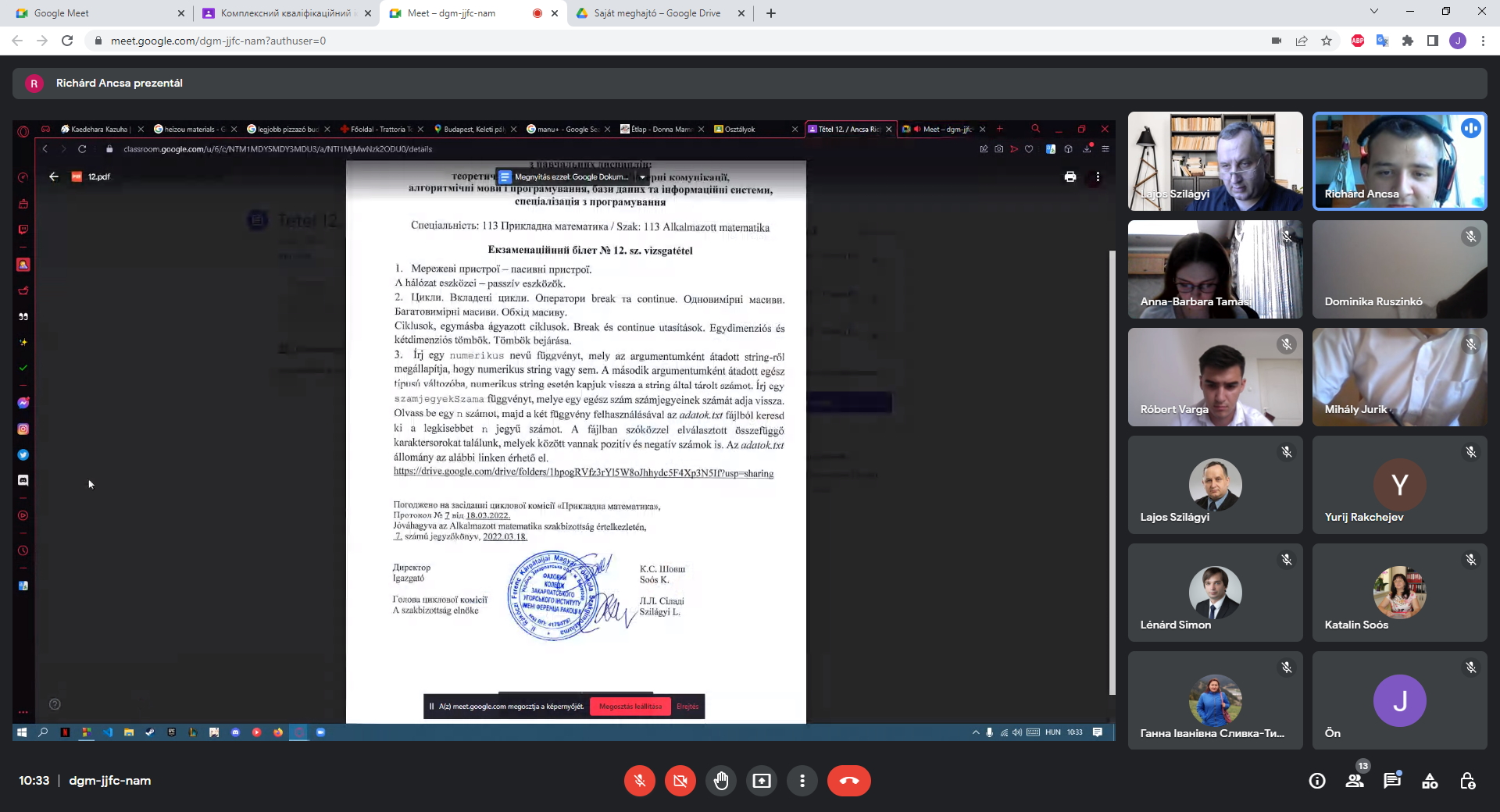Bookmark this page with star icon

[x=1327, y=41]
